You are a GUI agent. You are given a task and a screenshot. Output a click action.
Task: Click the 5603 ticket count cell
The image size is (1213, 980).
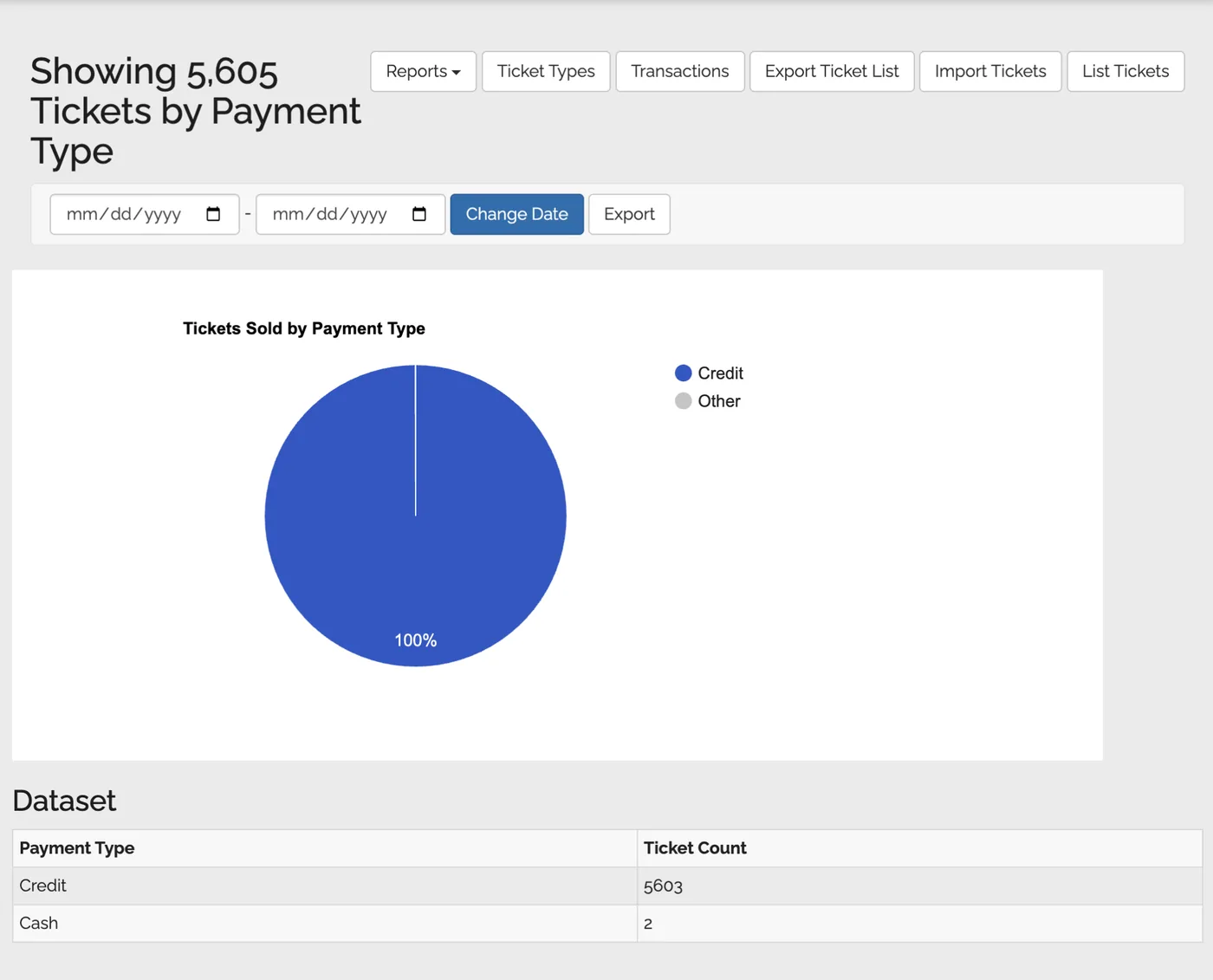tap(919, 886)
